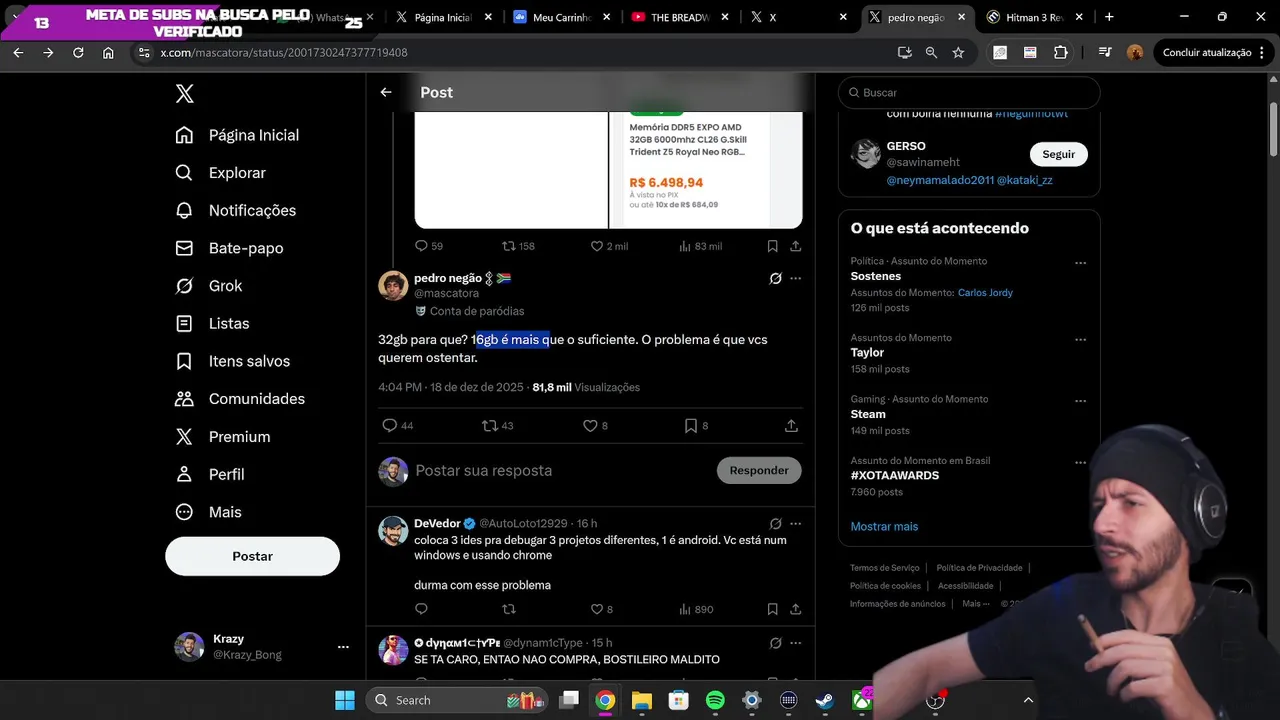The image size is (1280, 720).
Task: Expand the Mais sidebar menu
Action: [209, 512]
